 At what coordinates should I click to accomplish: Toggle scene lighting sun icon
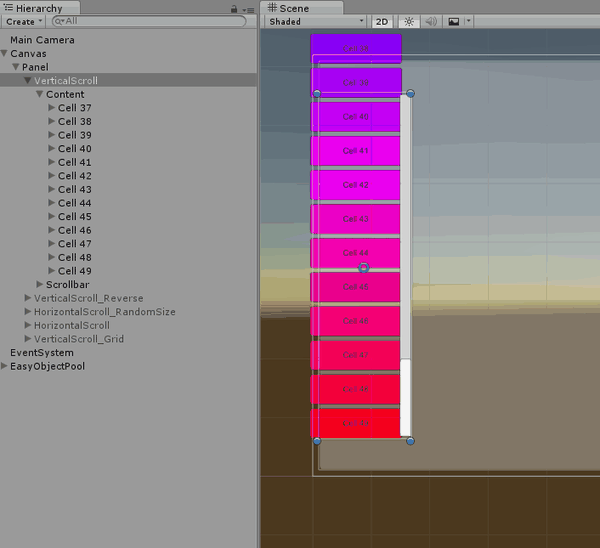click(x=409, y=22)
